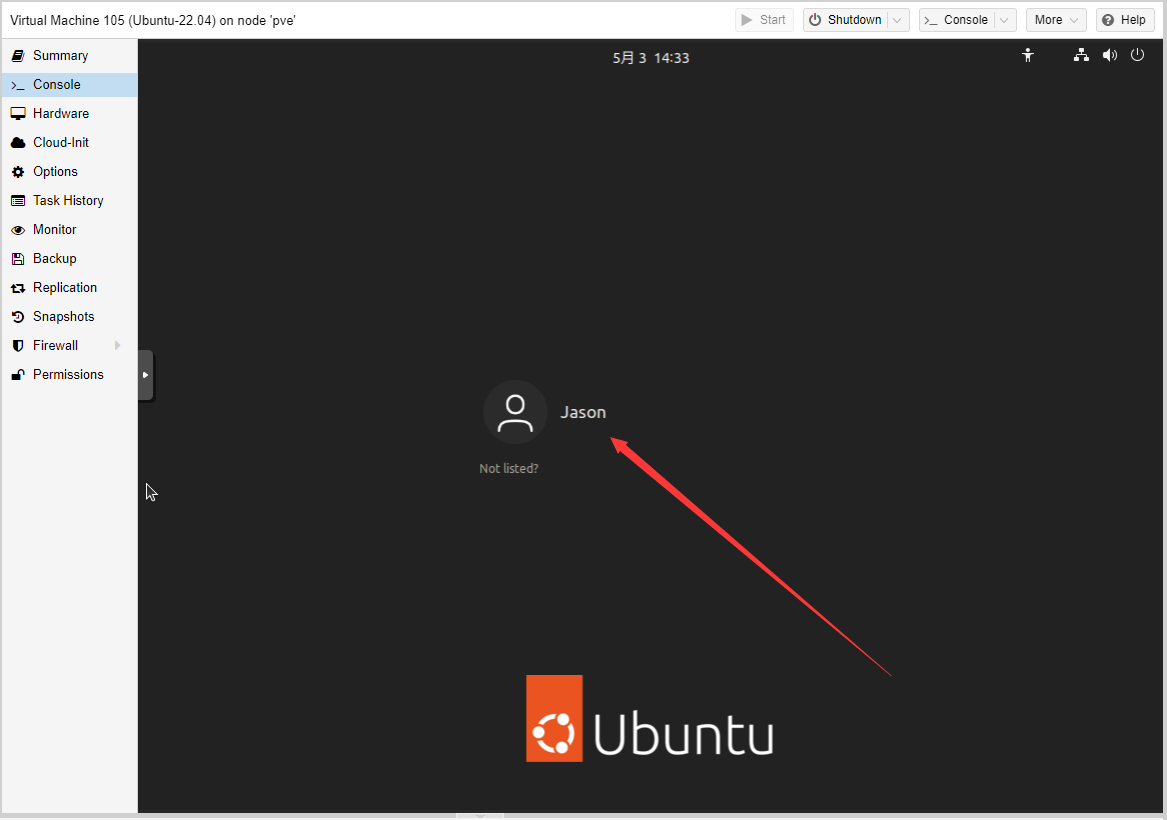1167x820 pixels.
Task: Open the power icon in the top bar
Action: coord(1137,56)
